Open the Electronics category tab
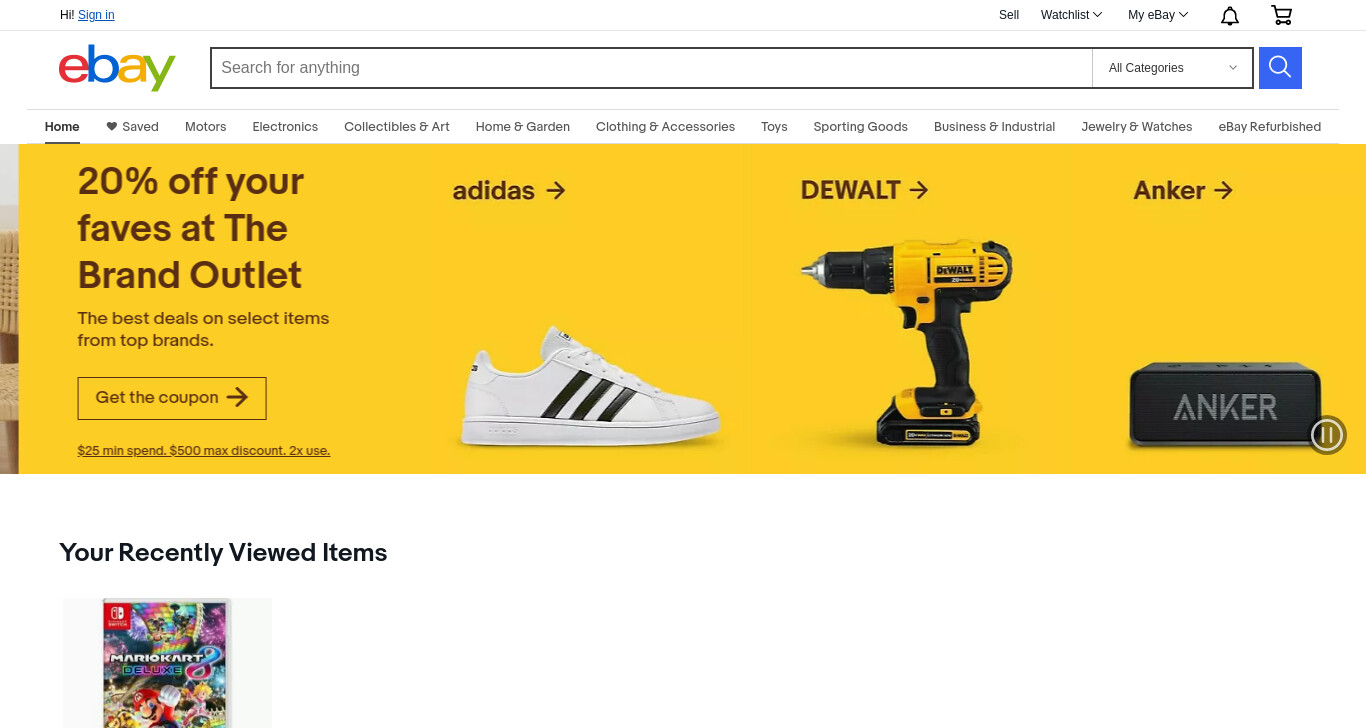 pos(285,127)
